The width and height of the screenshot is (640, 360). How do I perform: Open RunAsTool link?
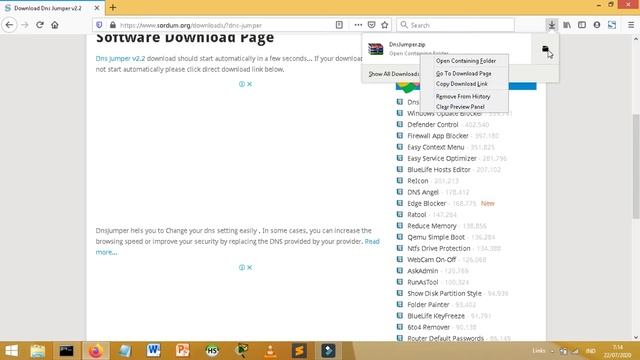coord(422,282)
